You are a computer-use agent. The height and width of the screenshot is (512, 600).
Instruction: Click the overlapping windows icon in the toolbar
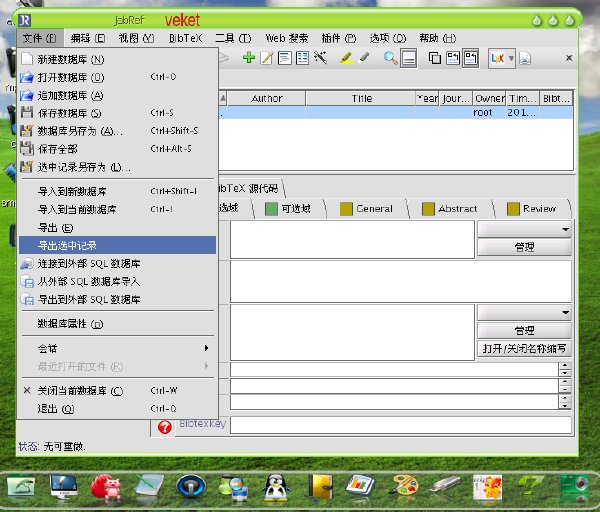pyautogui.click(x=435, y=58)
